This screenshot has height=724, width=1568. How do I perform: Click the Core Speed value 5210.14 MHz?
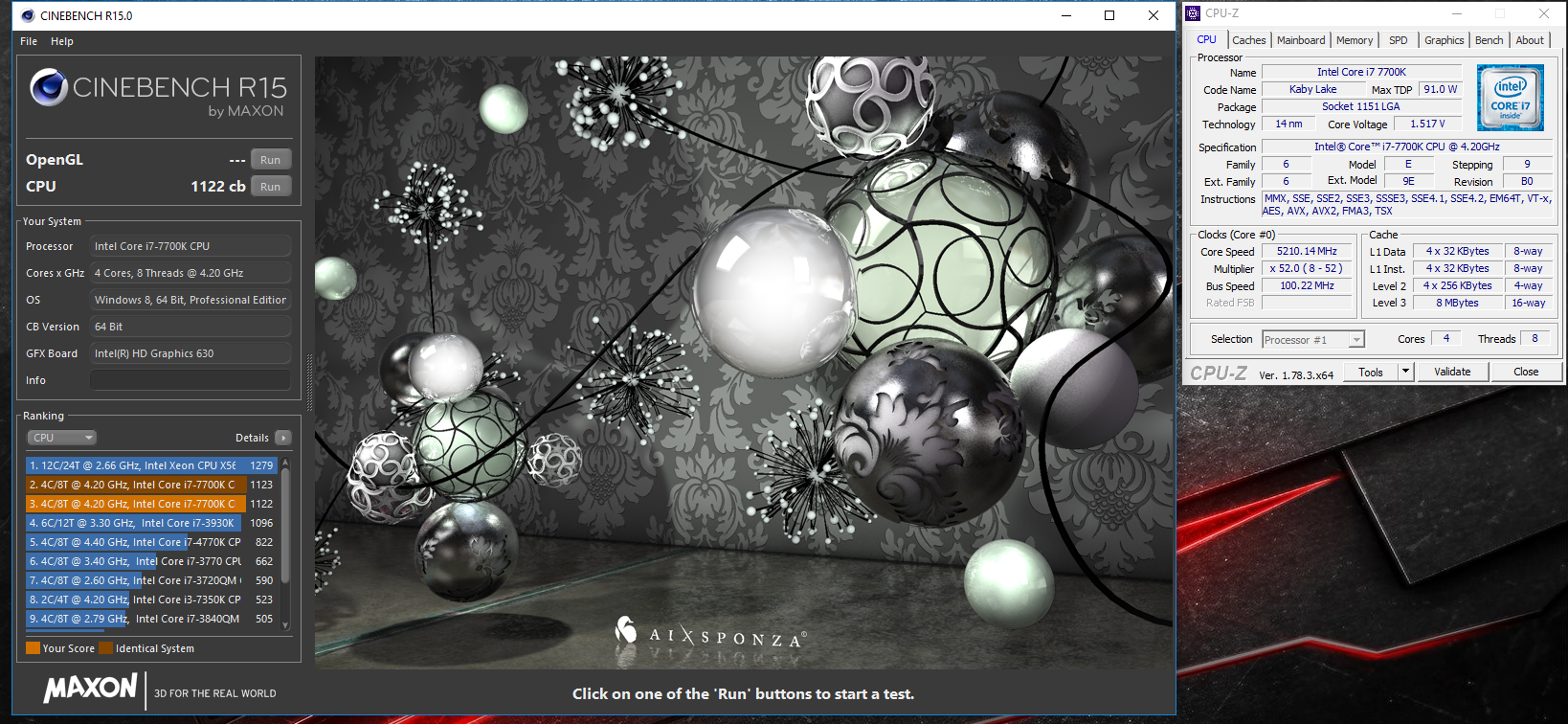(x=1307, y=252)
